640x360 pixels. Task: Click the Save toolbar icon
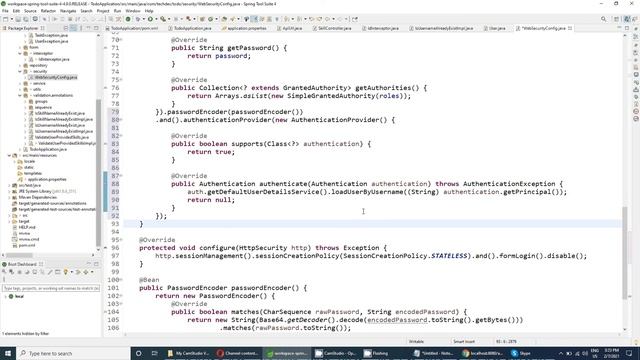(x=18, y=19)
